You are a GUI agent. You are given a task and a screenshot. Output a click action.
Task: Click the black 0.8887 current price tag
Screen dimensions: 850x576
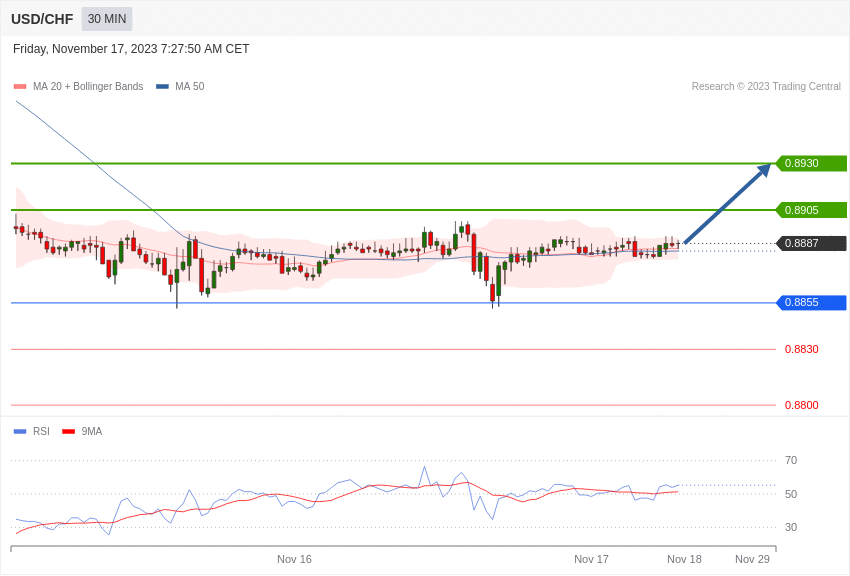(x=812, y=243)
